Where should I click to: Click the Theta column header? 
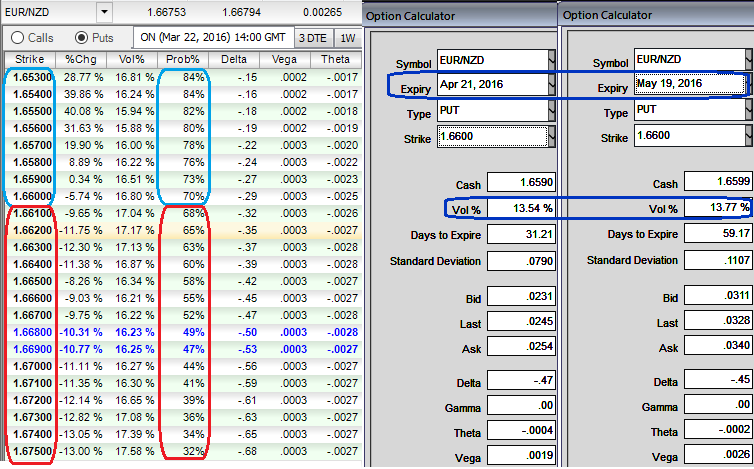pyautogui.click(x=335, y=59)
